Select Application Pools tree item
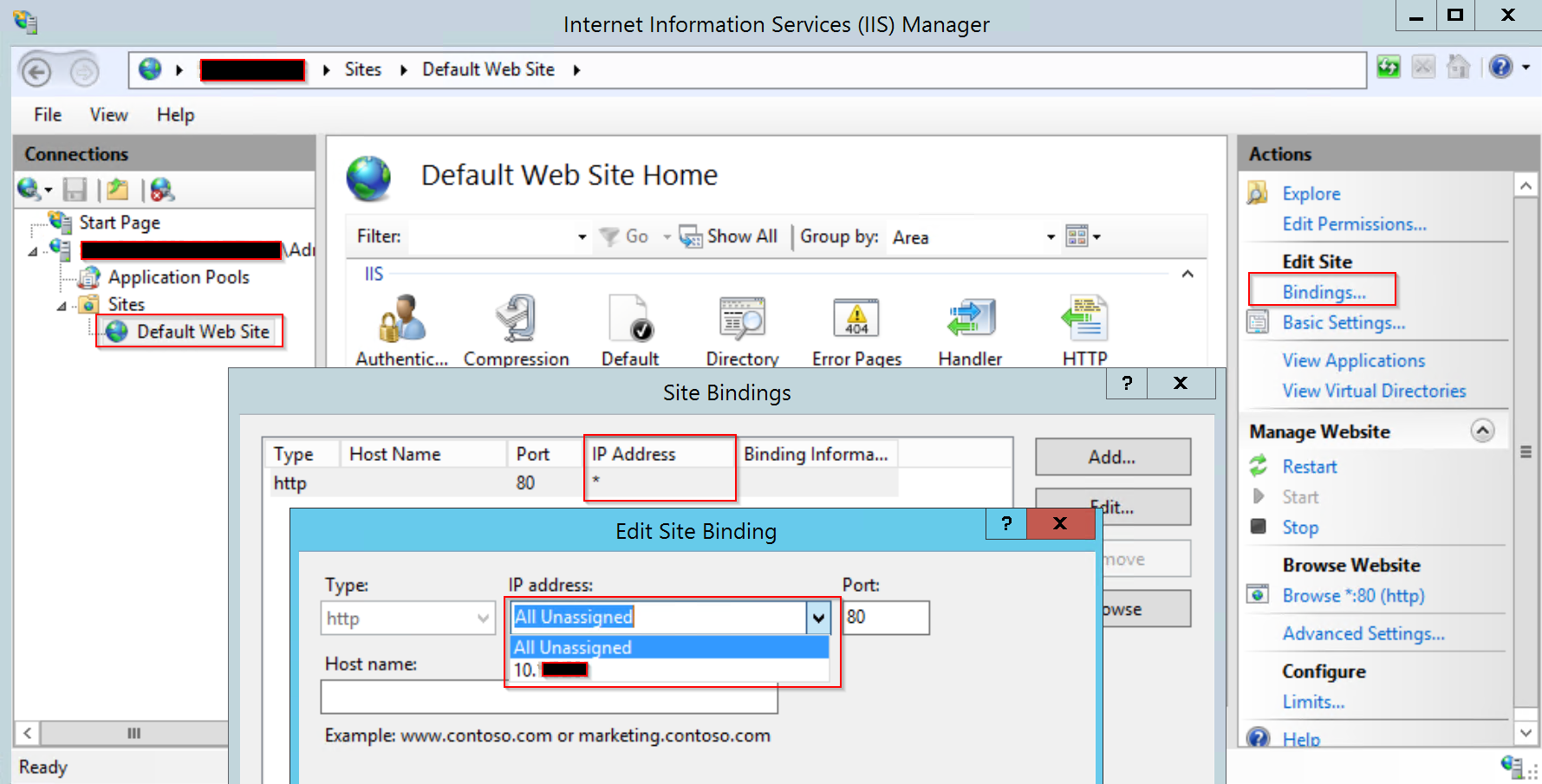1542x784 pixels. 179,277
